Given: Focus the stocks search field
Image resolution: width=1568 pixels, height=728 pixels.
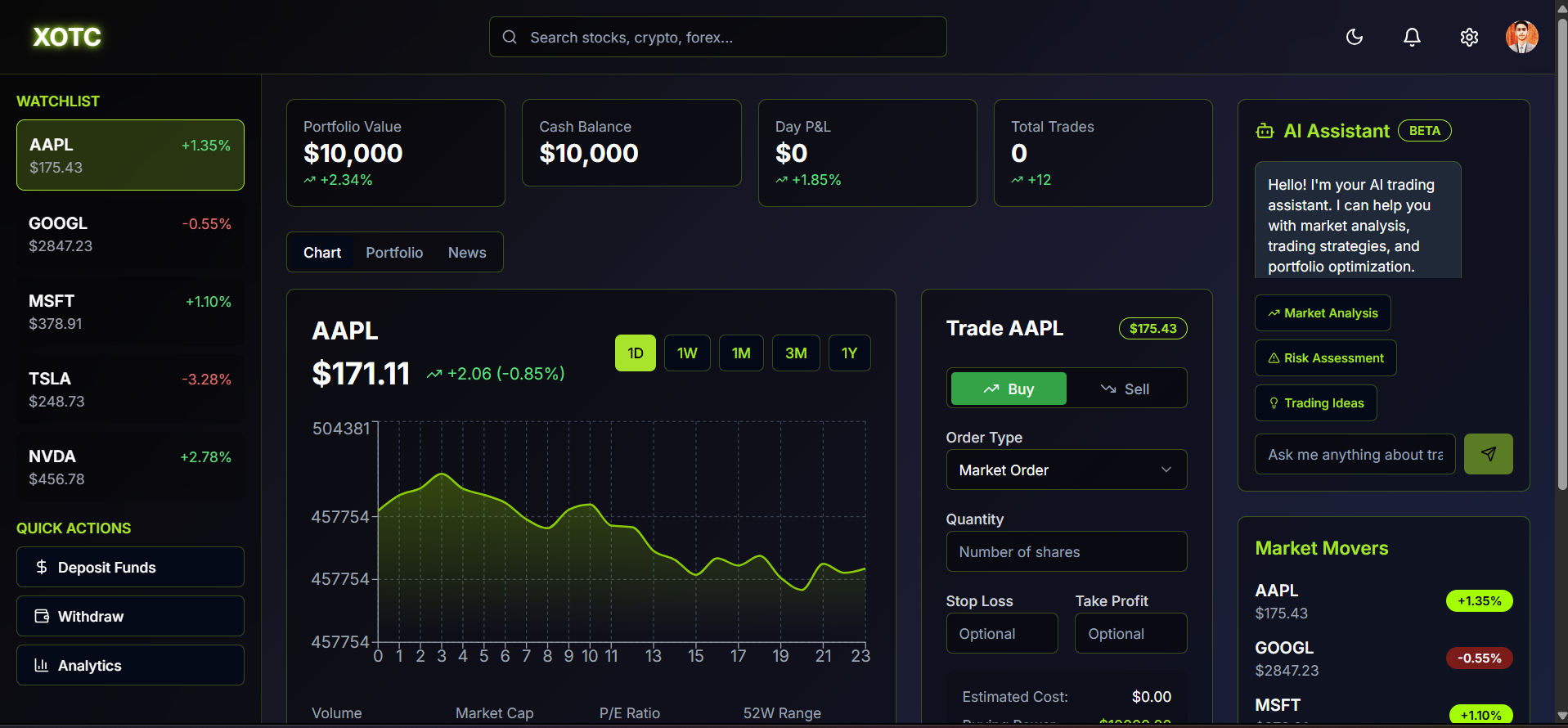Looking at the screenshot, I should 717,37.
